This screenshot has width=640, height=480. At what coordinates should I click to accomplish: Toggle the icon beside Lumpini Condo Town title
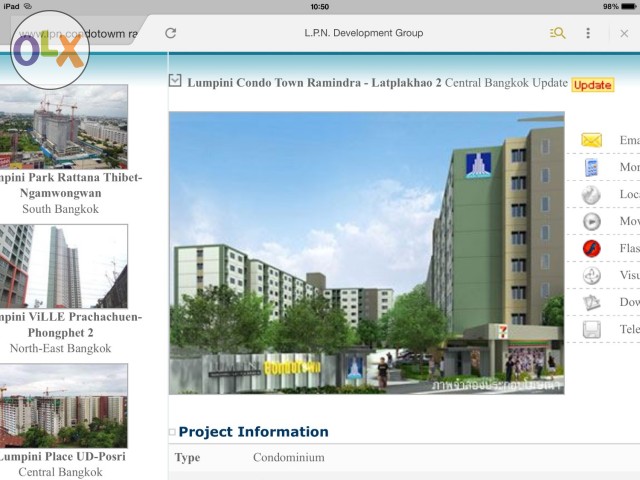point(175,81)
